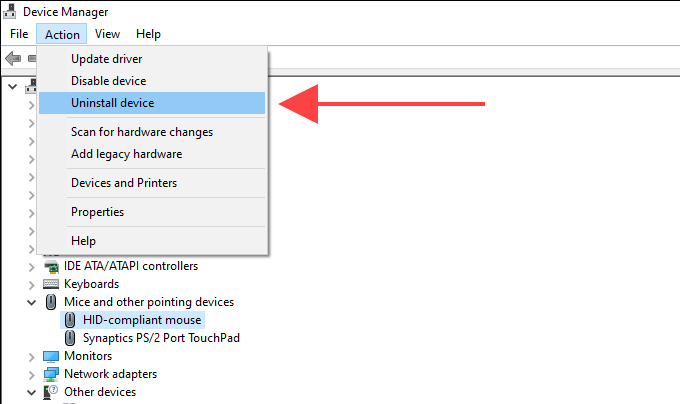Open Properties from the Action menu

tap(97, 212)
